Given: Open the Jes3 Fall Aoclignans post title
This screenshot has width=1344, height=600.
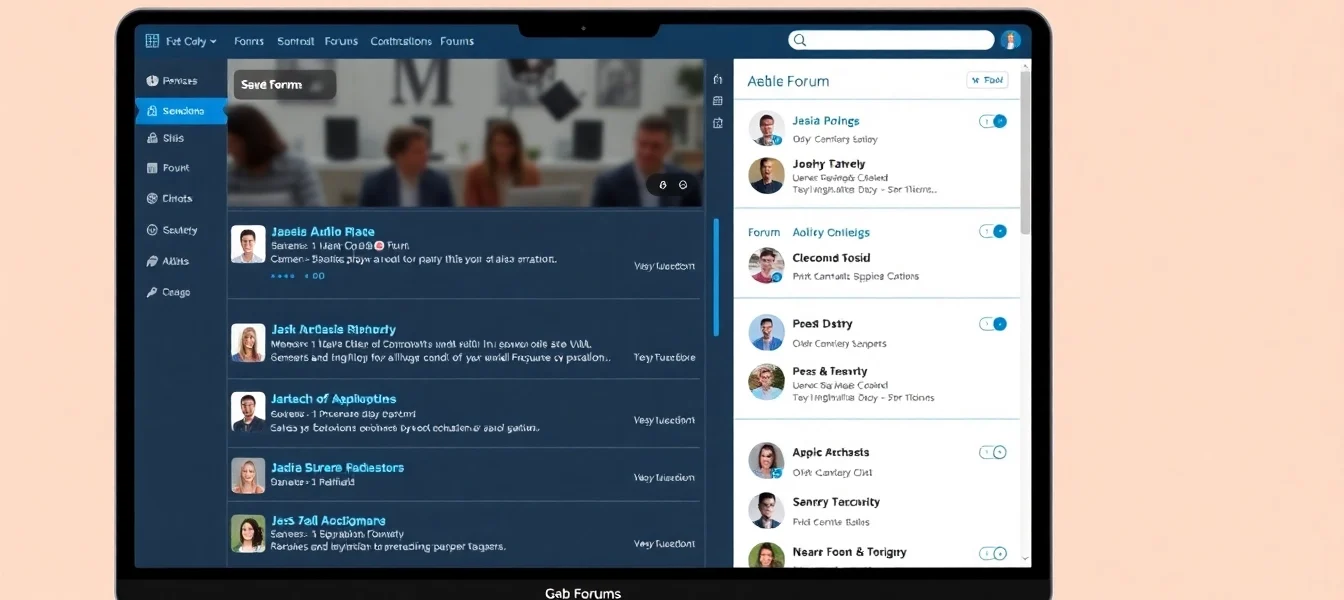Looking at the screenshot, I should 328,521.
